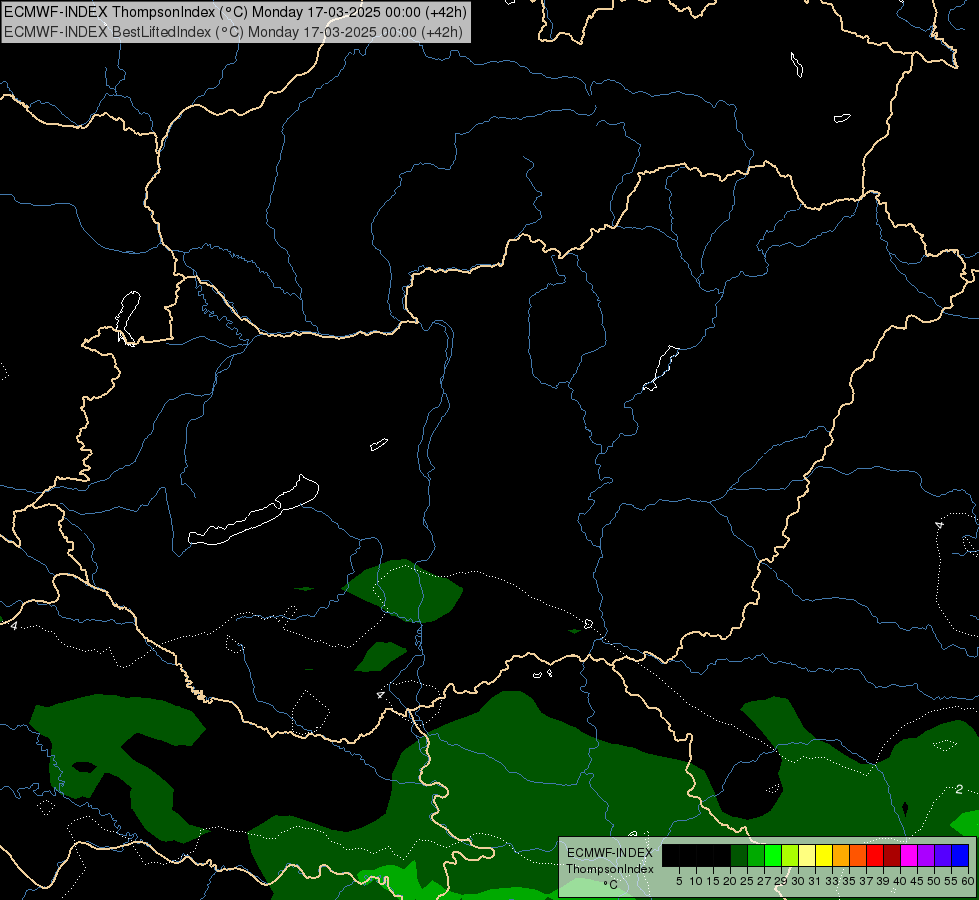Click legend tick value 10

click(x=696, y=881)
